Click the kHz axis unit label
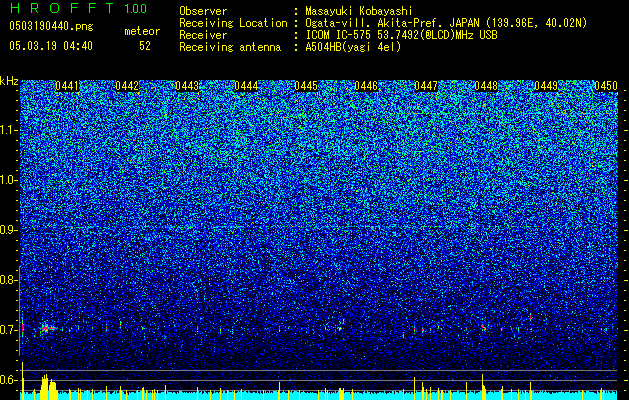 pyautogui.click(x=9, y=81)
